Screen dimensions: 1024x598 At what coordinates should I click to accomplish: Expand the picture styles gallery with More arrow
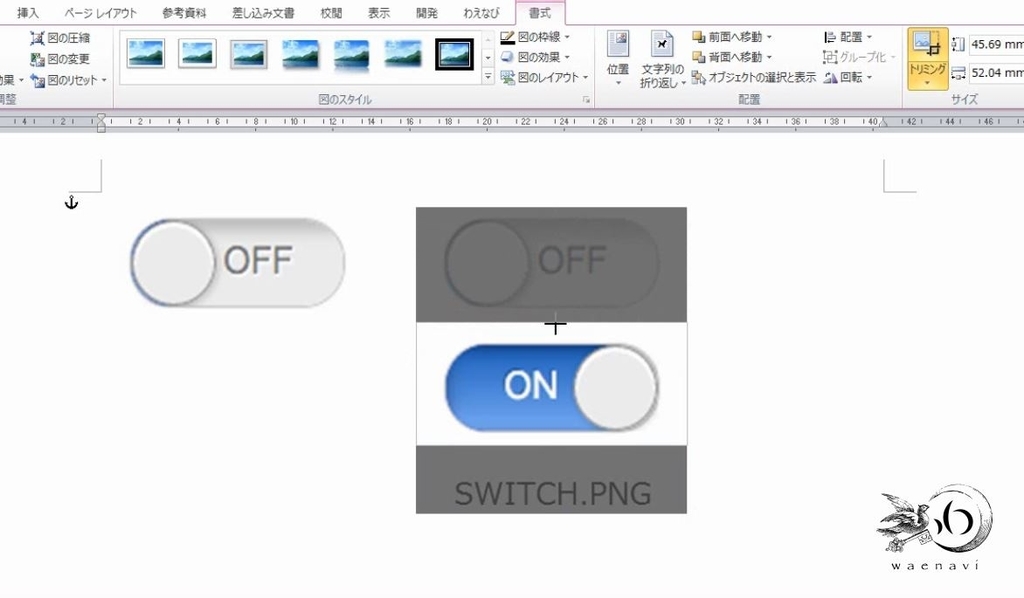click(488, 76)
